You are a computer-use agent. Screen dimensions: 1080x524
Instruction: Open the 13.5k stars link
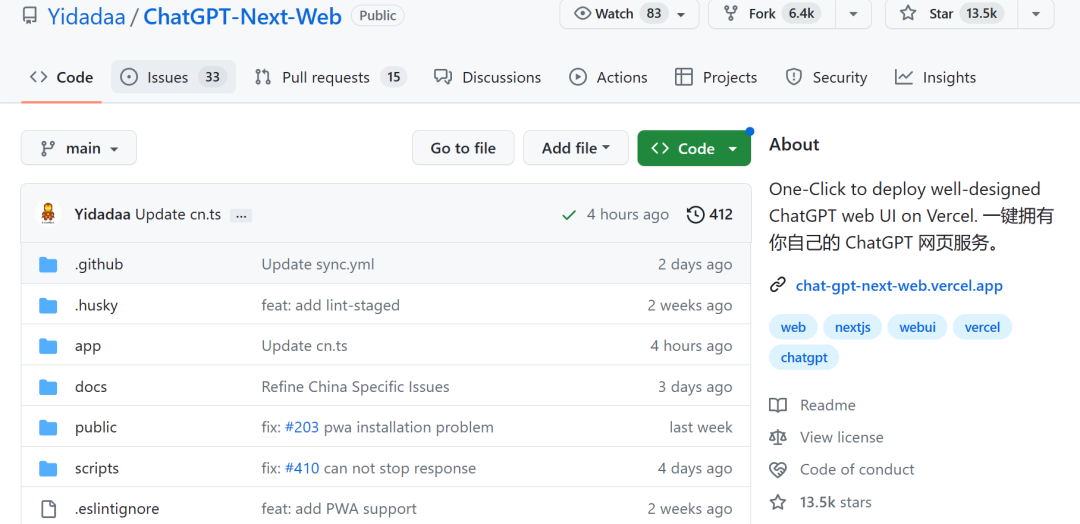(x=835, y=502)
